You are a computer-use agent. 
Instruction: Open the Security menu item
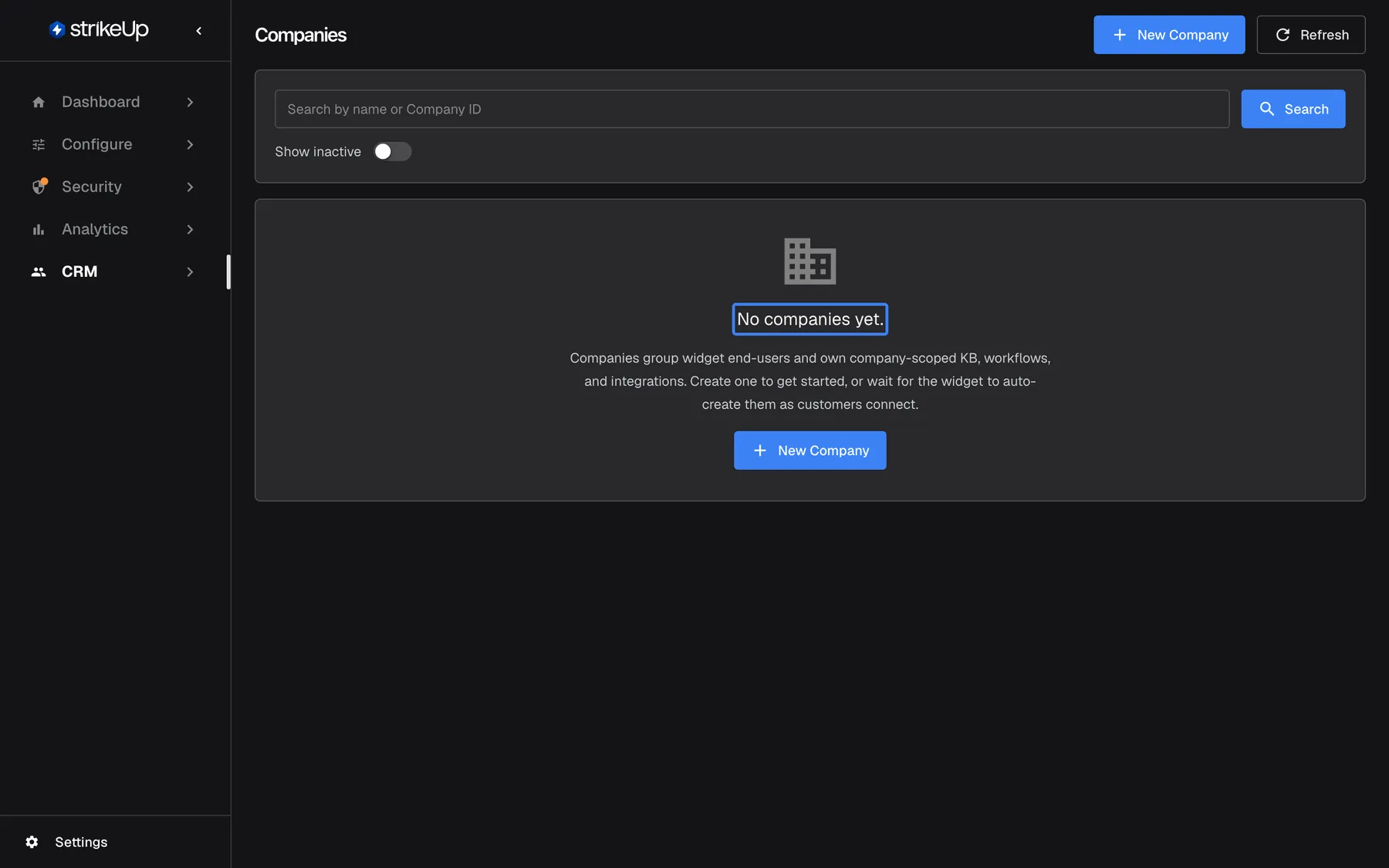[x=114, y=187]
